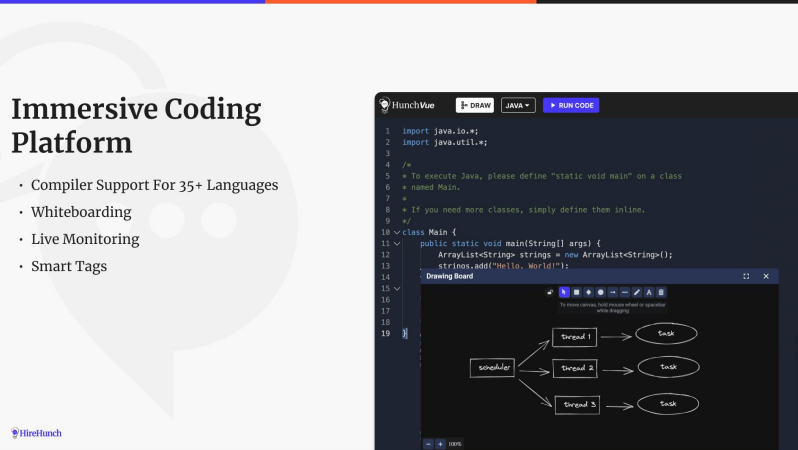Click the 'Smart Tags' bullet text

click(x=69, y=266)
